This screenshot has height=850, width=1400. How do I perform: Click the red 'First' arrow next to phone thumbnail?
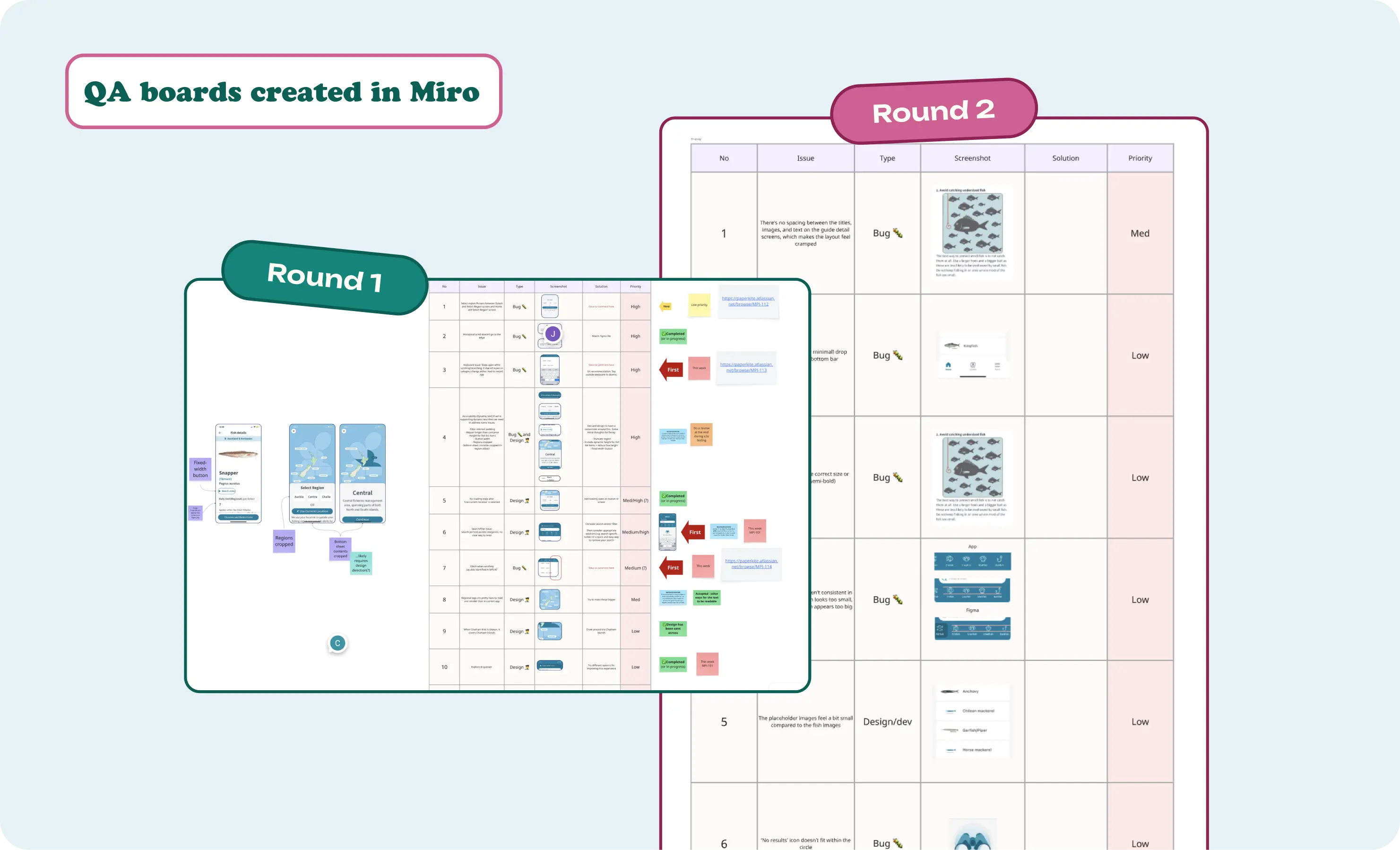[693, 532]
